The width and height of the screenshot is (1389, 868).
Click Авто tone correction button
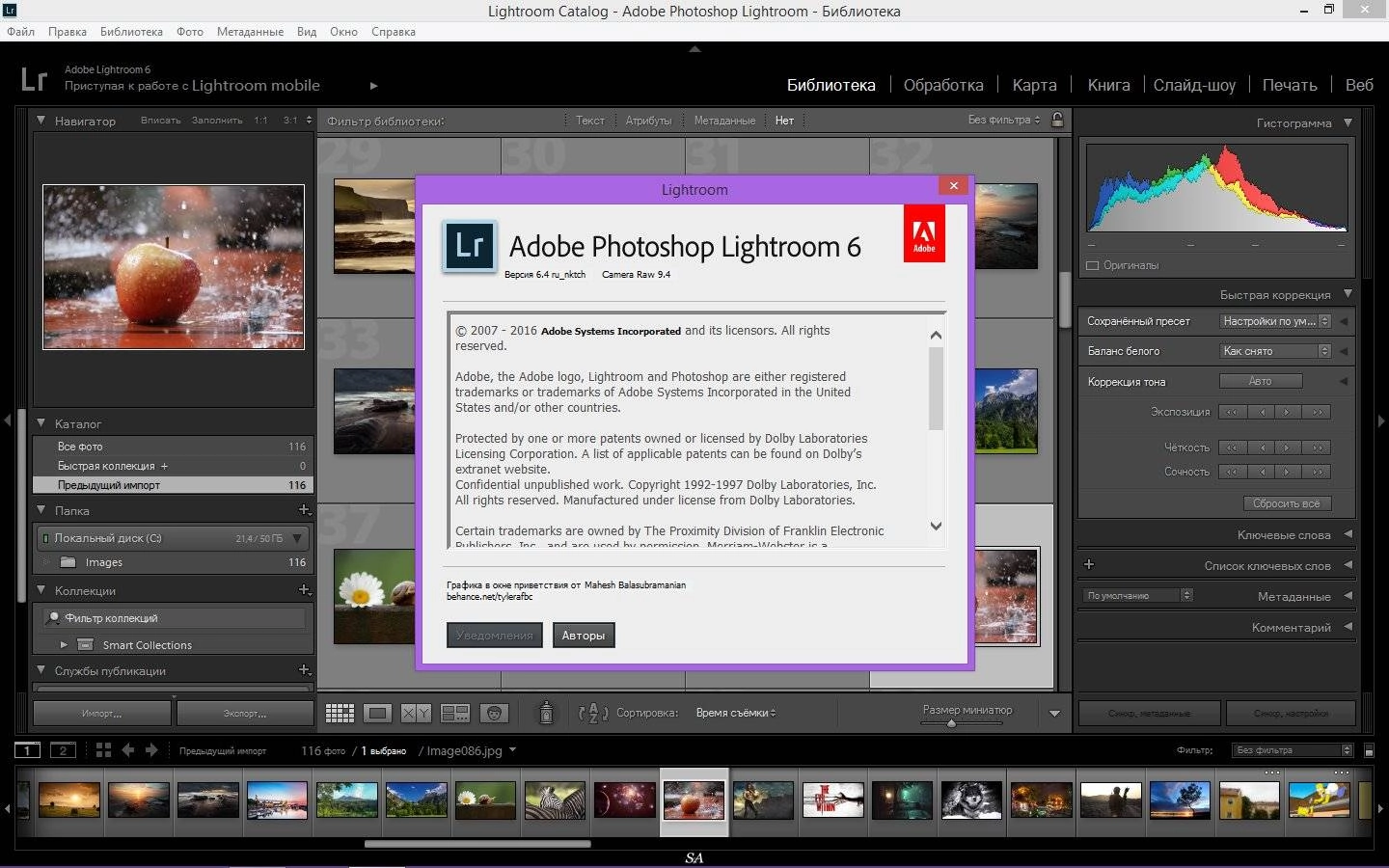tap(1261, 381)
